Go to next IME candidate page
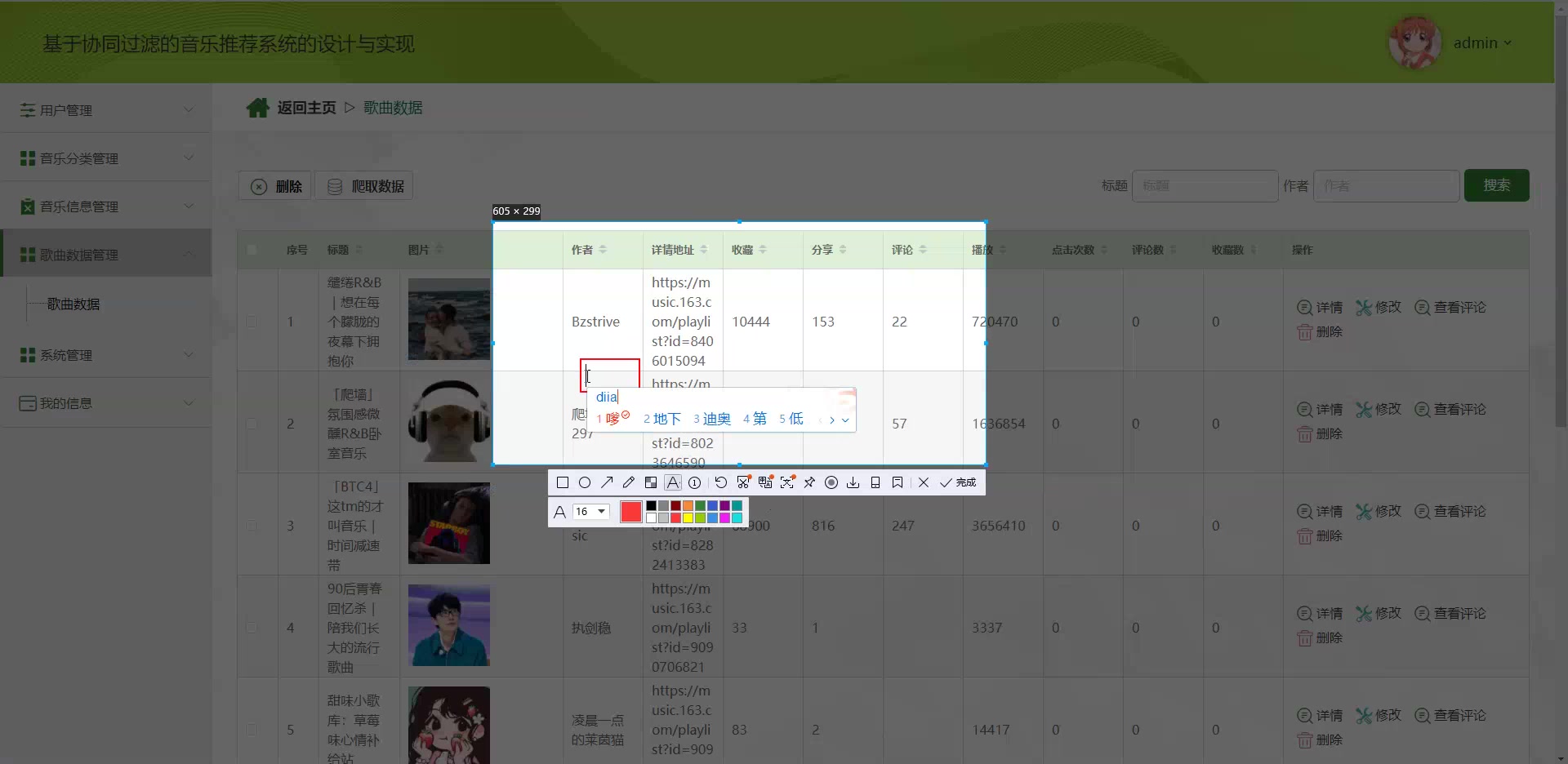This screenshot has height=764, width=1568. pyautogui.click(x=832, y=420)
